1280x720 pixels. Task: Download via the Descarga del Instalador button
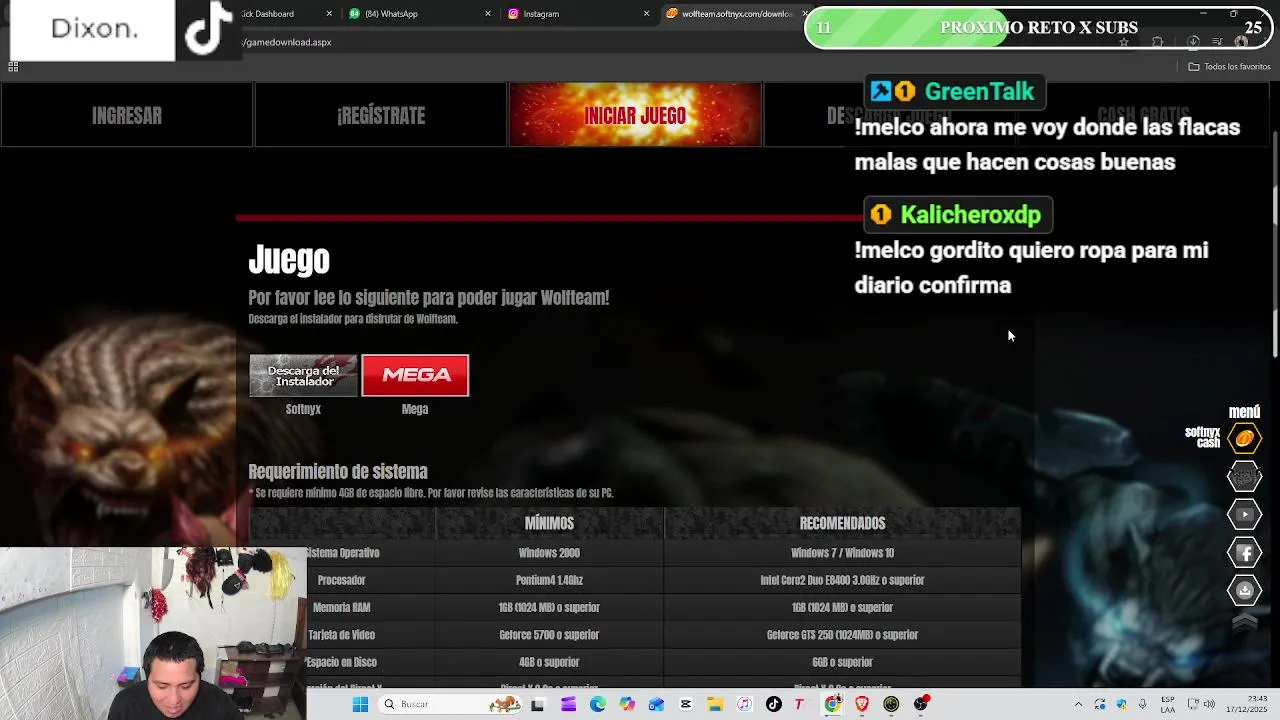(x=303, y=375)
